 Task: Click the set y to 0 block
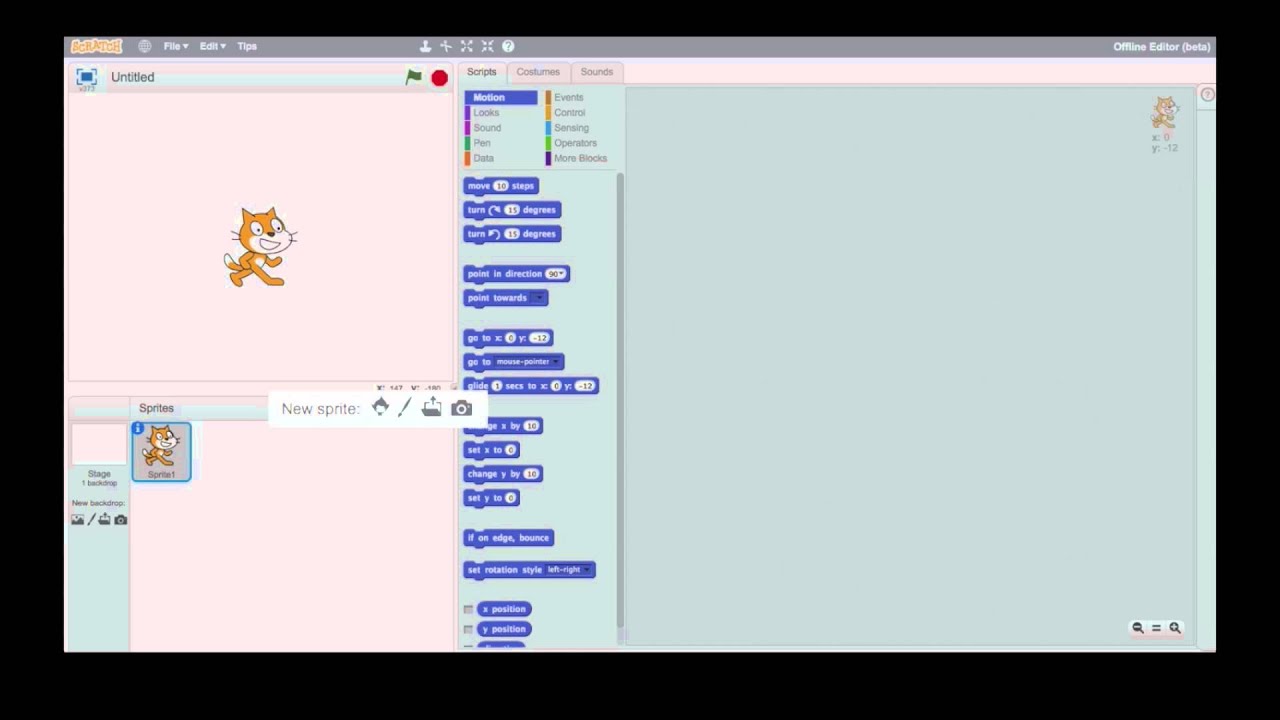coord(491,498)
